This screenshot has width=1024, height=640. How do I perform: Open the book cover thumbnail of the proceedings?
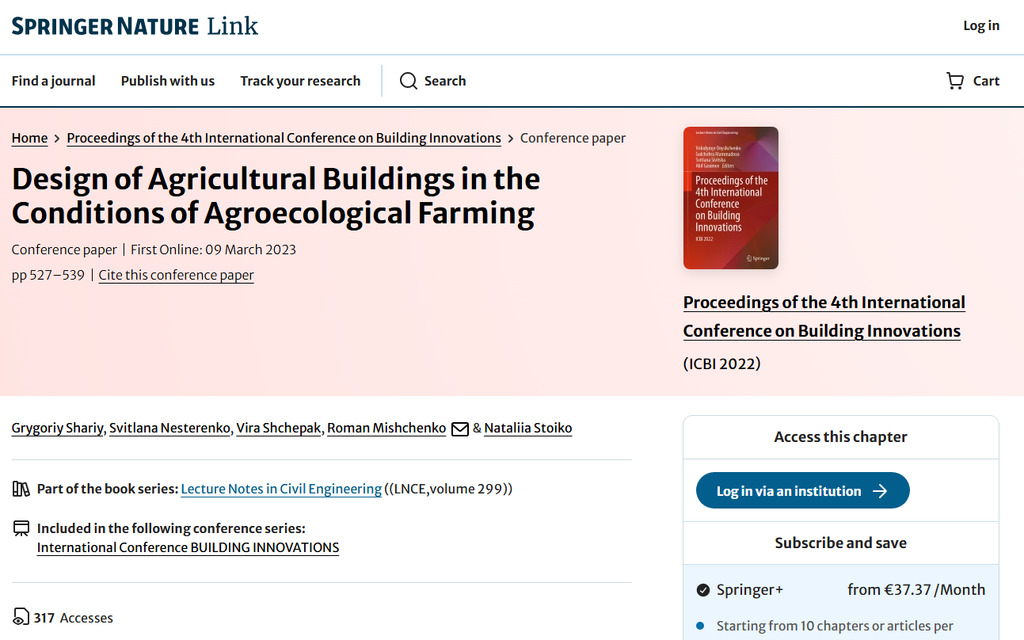(x=730, y=197)
